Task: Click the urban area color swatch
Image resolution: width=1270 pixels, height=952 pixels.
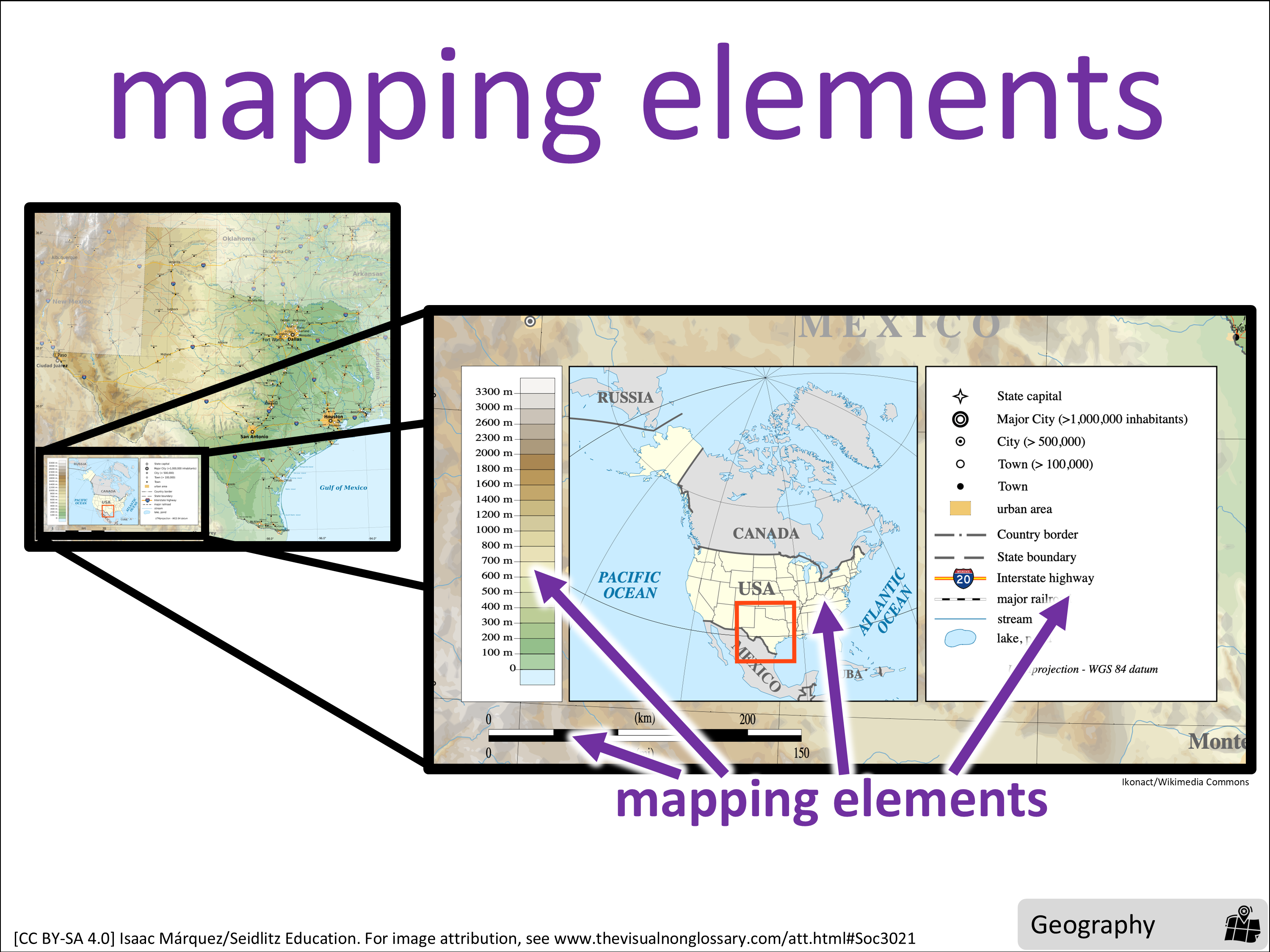Action: pyautogui.click(x=960, y=509)
